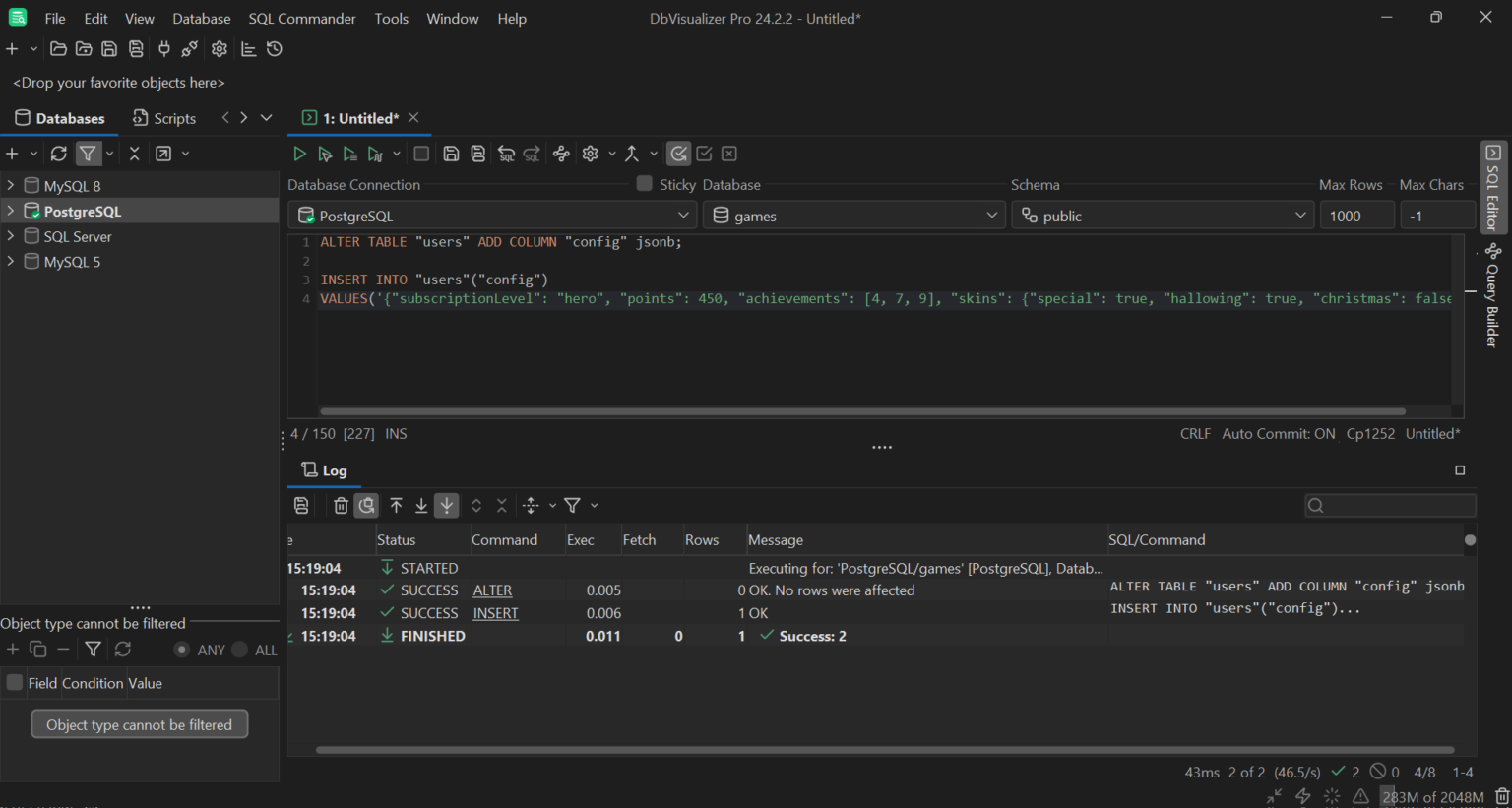Undo the last SQL edit
The height and width of the screenshot is (808, 1512).
[x=506, y=154]
